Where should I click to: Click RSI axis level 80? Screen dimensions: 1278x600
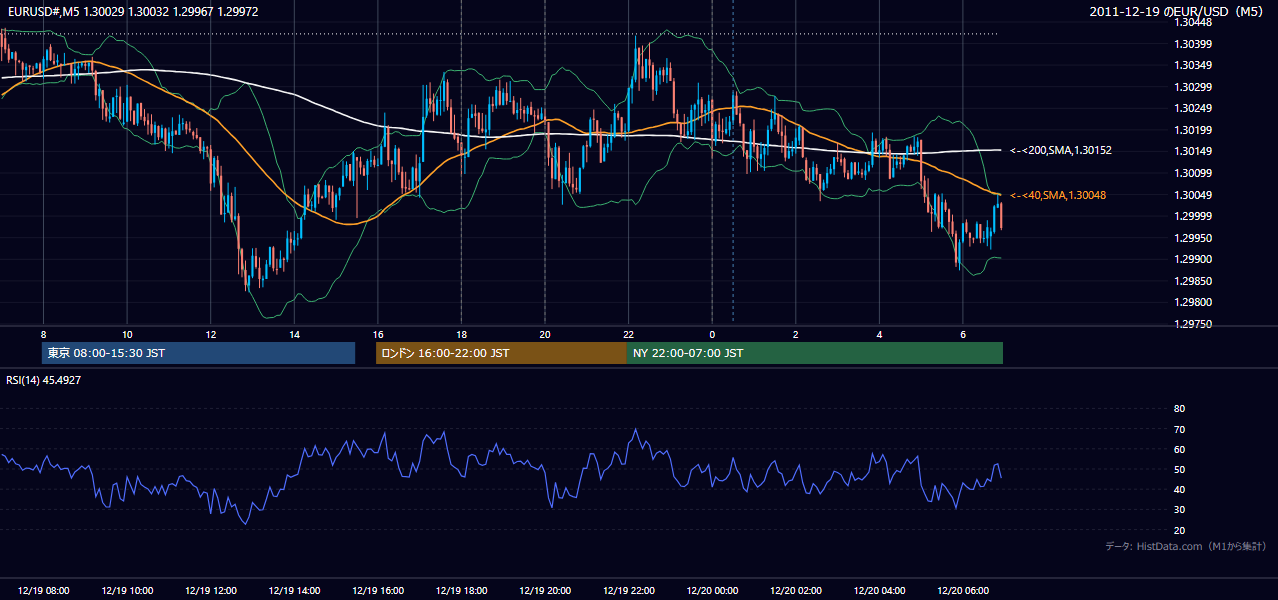click(x=1179, y=409)
